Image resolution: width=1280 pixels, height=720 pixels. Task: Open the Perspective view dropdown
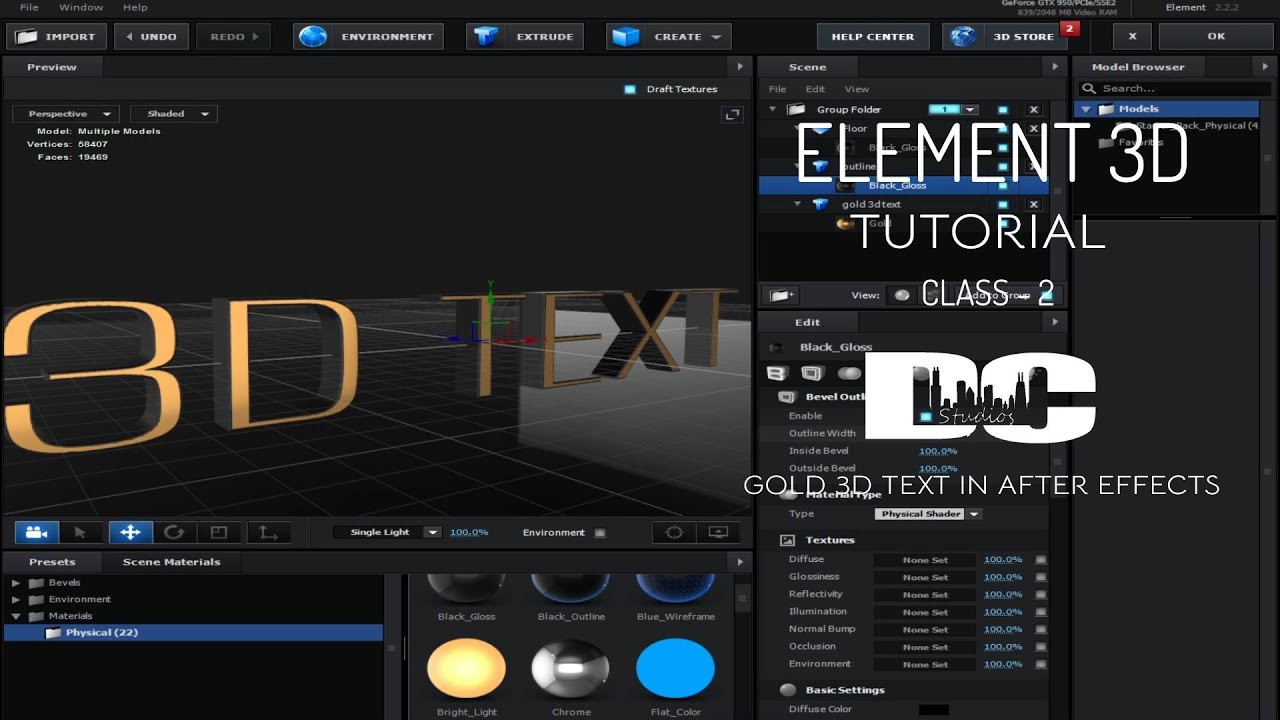(66, 114)
